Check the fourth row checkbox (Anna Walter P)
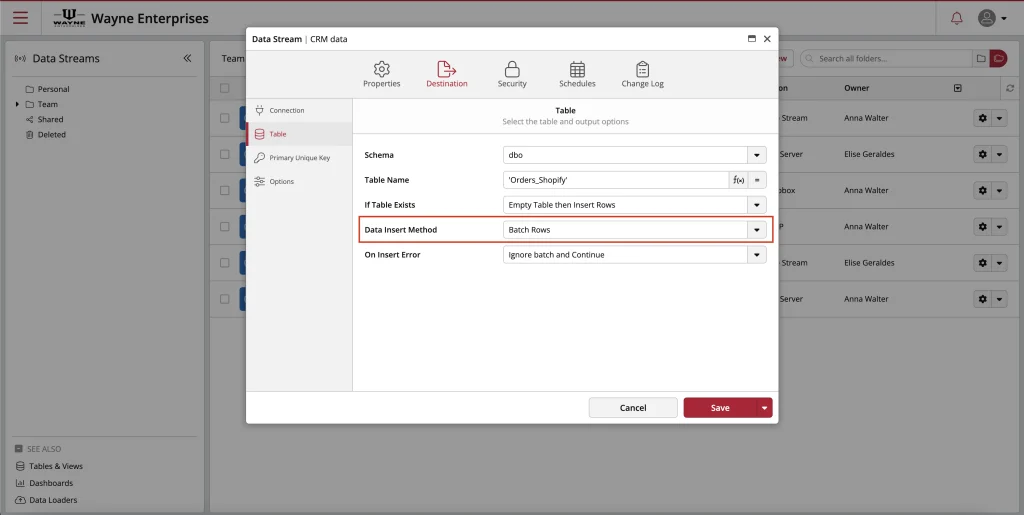This screenshot has width=1024, height=515. [x=225, y=226]
